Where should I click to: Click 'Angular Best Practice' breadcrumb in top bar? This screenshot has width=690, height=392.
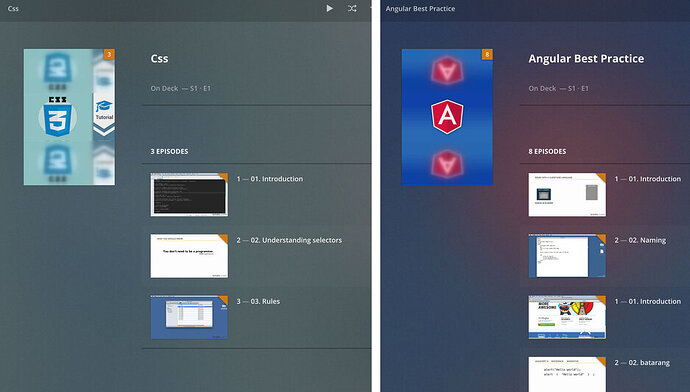pos(420,8)
